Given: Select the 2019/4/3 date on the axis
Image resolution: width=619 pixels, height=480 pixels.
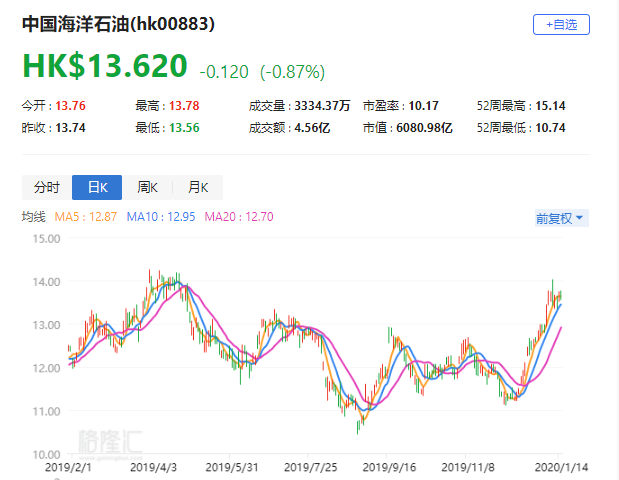Looking at the screenshot, I should coord(156,466).
